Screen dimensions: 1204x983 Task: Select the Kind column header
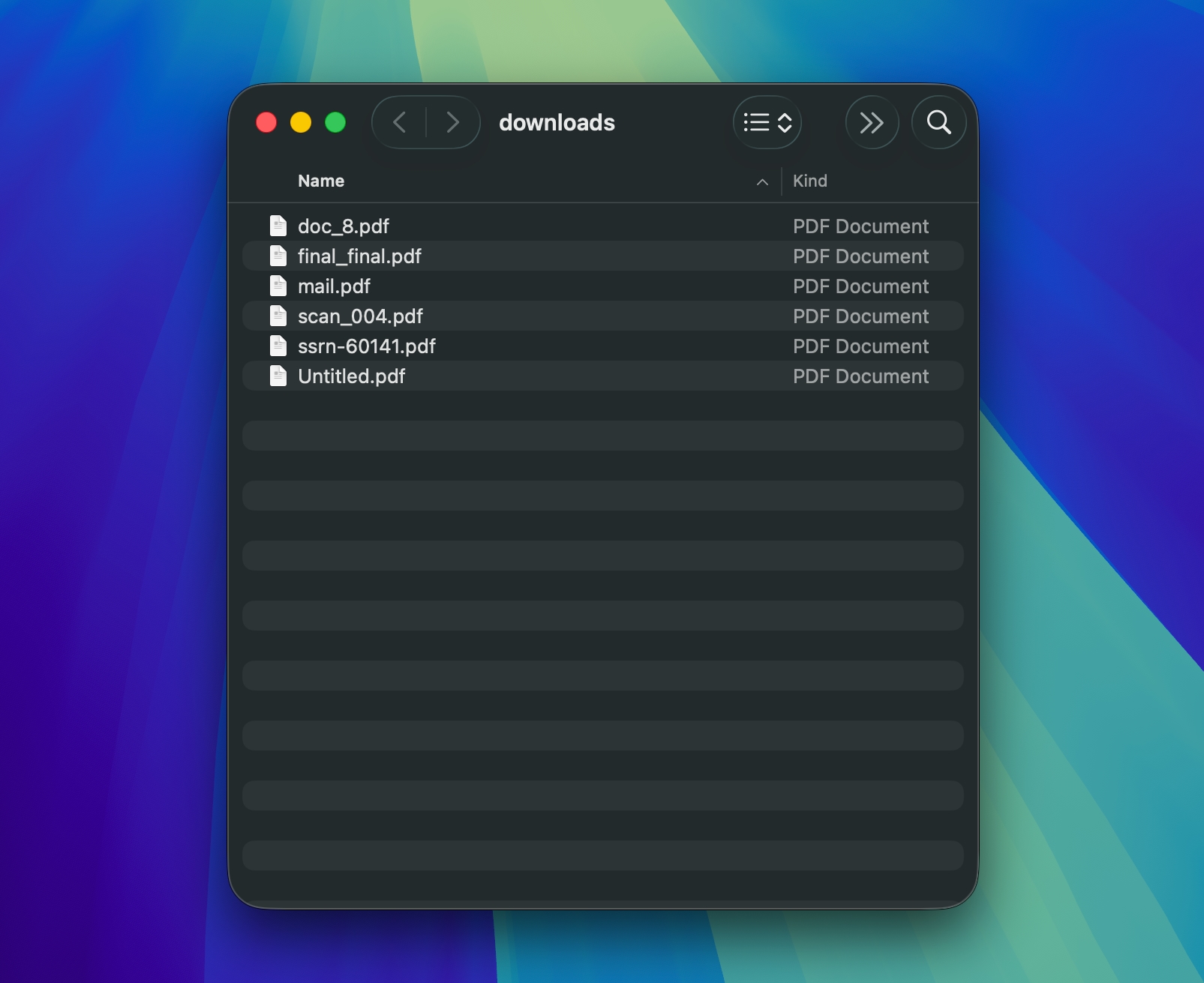(809, 181)
